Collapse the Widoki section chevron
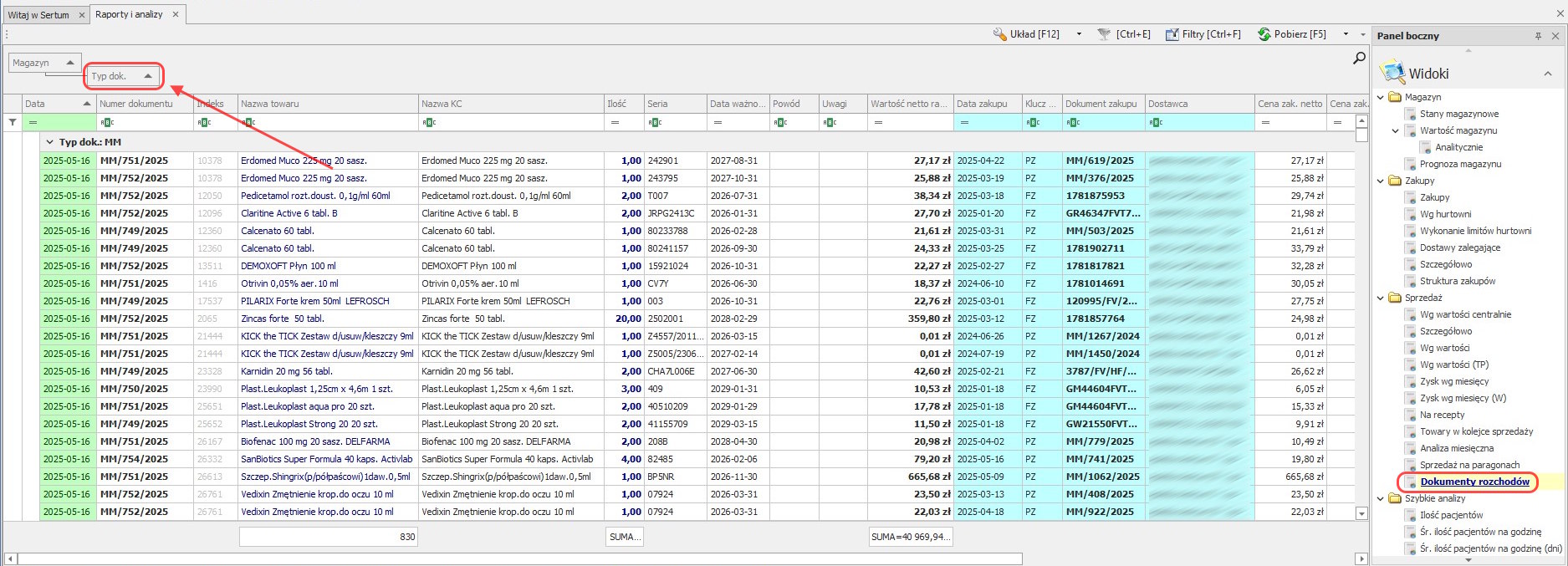The height and width of the screenshot is (566, 1568). click(x=1547, y=74)
